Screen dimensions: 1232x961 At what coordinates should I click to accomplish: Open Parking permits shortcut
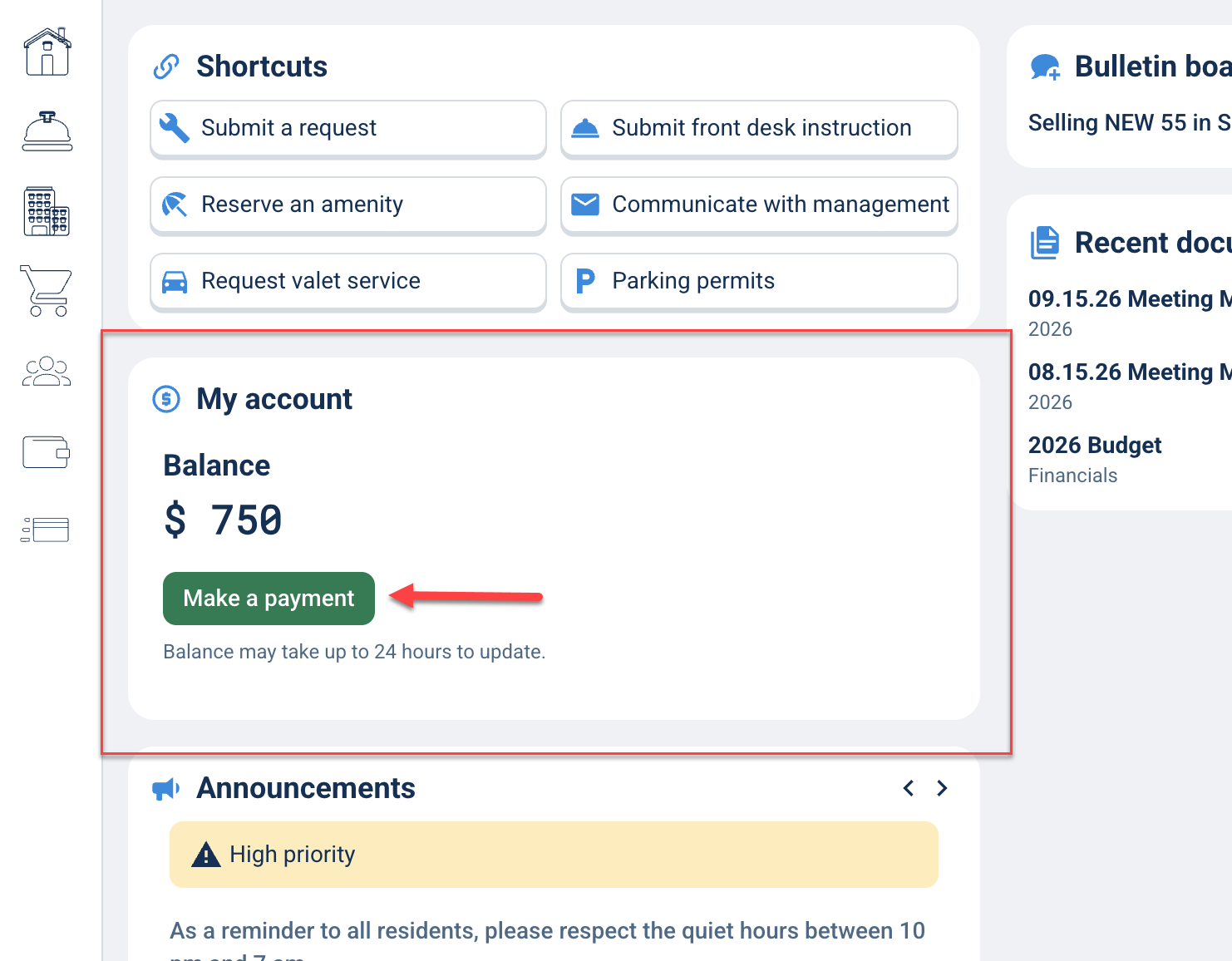(x=759, y=281)
